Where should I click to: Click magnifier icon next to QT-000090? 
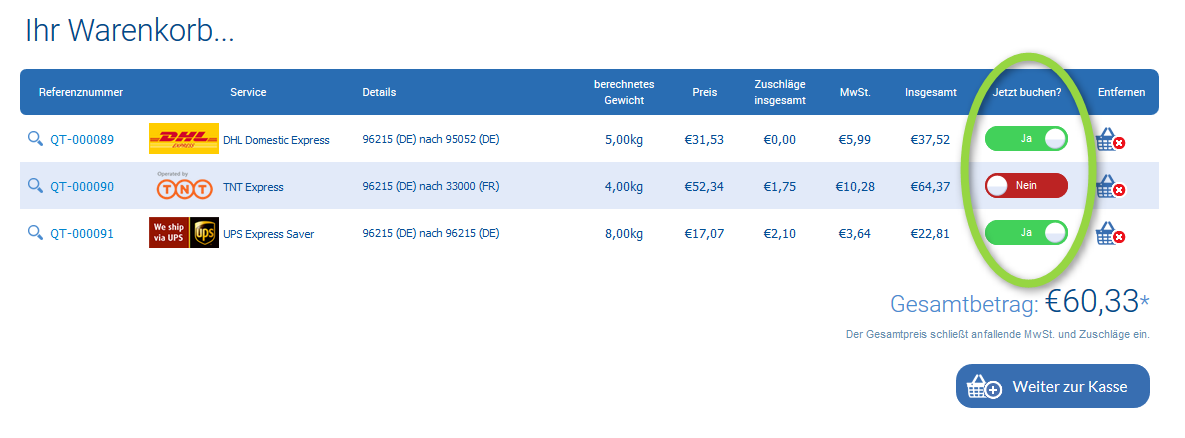pos(36,186)
